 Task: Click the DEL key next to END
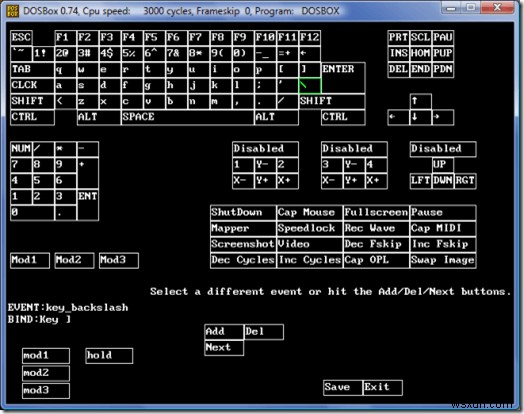(x=398, y=70)
